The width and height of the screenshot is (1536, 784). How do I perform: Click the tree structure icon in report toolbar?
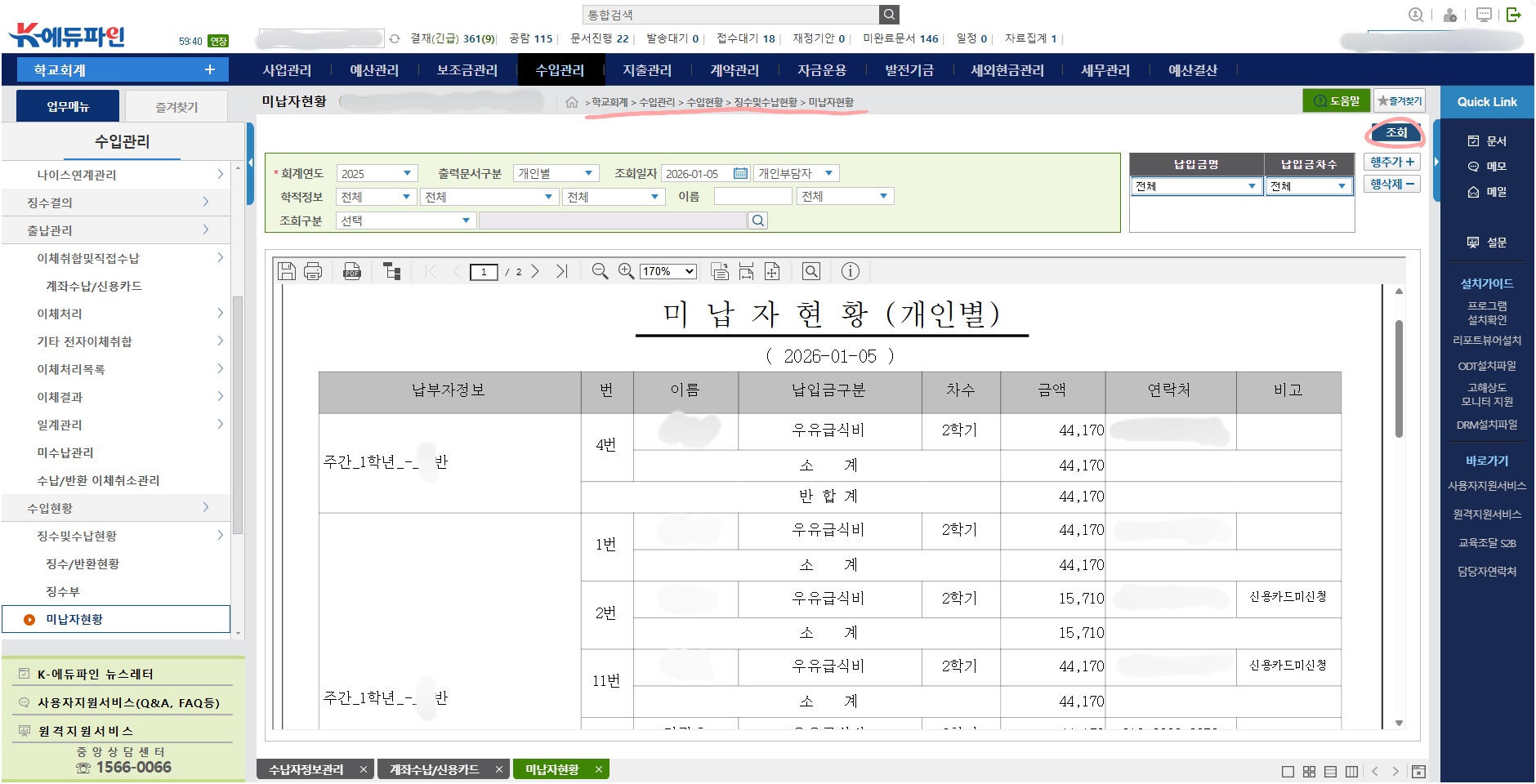click(392, 272)
